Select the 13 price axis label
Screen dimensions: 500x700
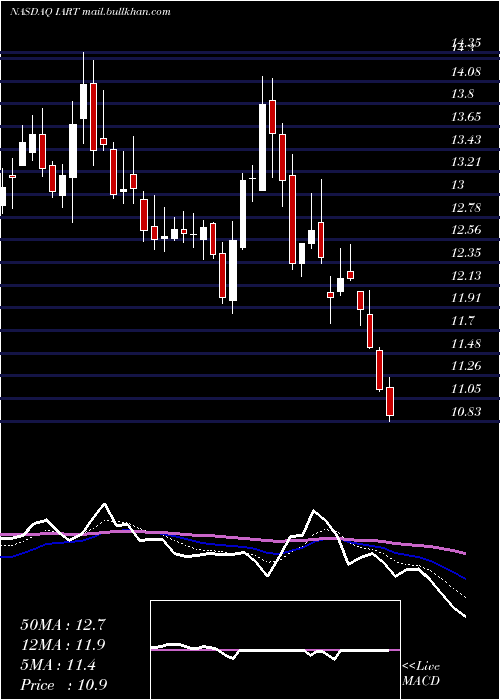(458, 184)
